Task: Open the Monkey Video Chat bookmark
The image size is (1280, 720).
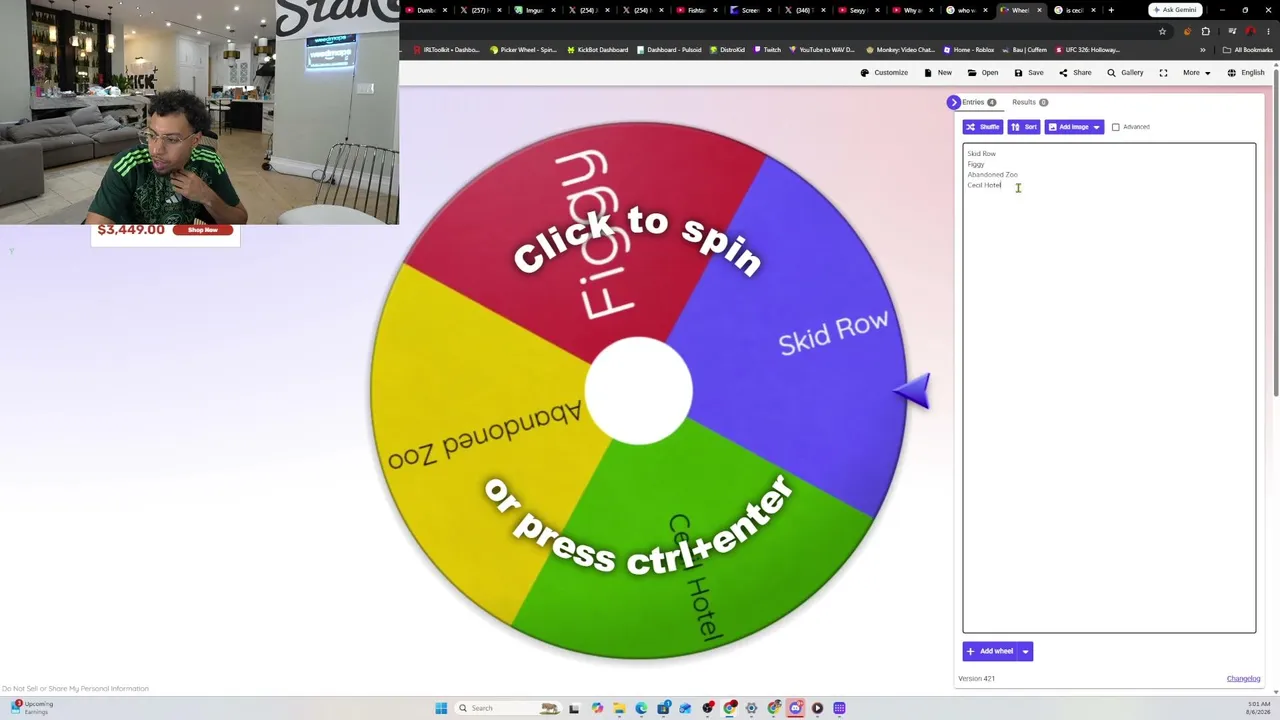Action: point(900,50)
